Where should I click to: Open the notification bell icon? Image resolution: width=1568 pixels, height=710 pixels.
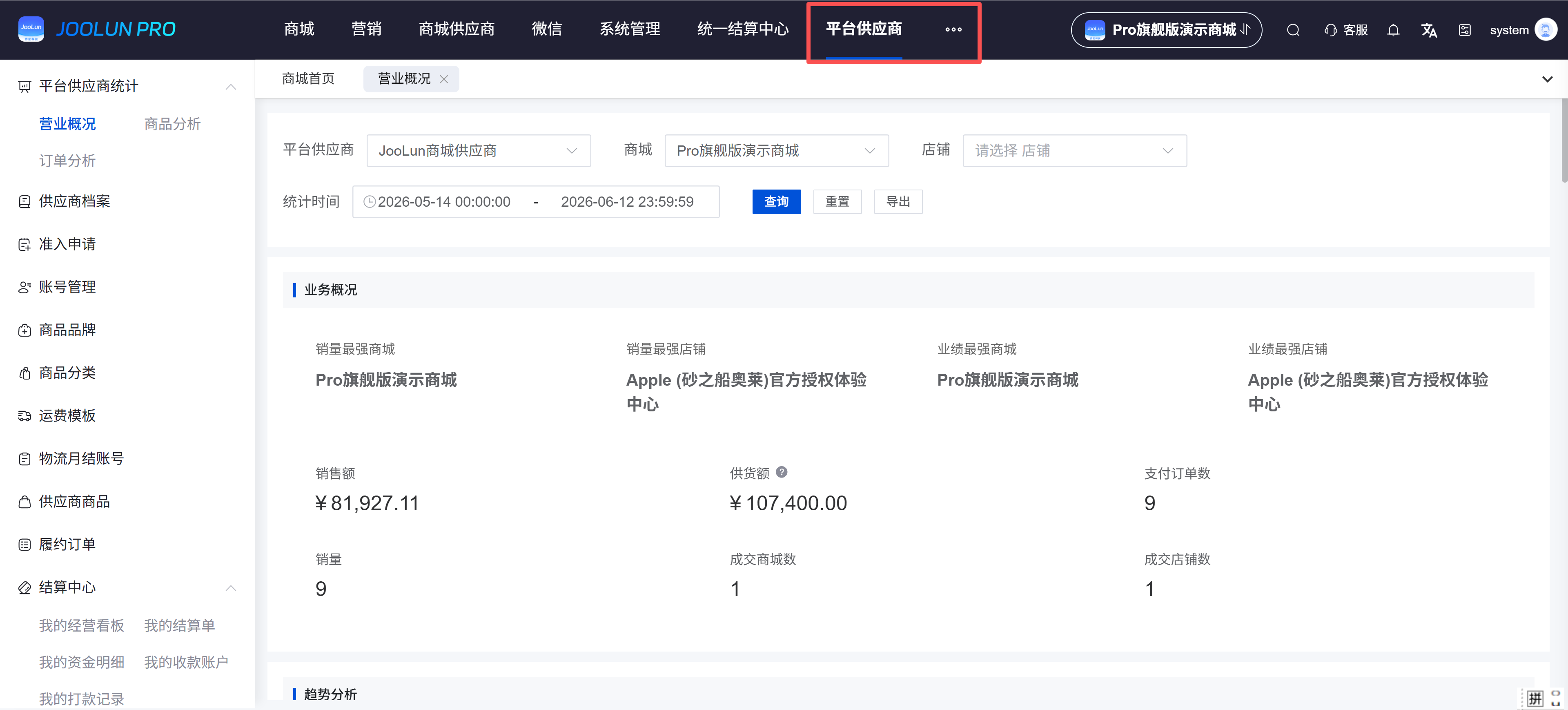(x=1393, y=30)
